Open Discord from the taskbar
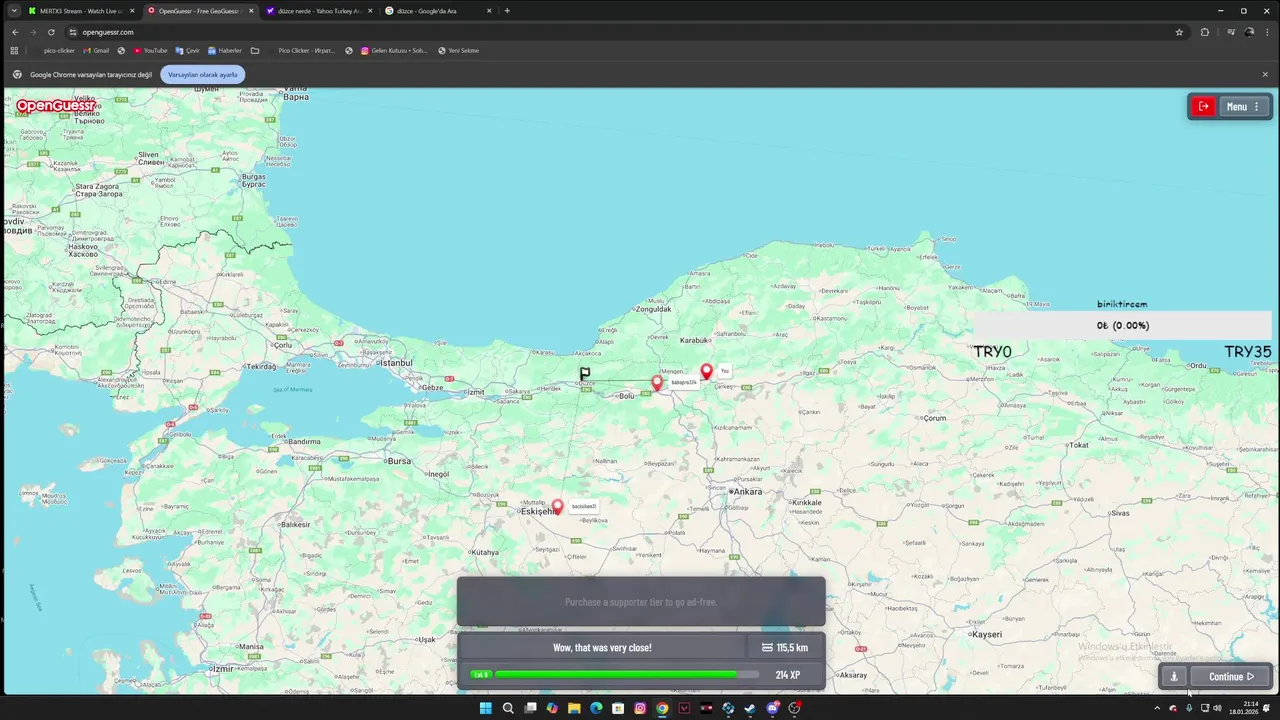The image size is (1280, 720). [772, 708]
